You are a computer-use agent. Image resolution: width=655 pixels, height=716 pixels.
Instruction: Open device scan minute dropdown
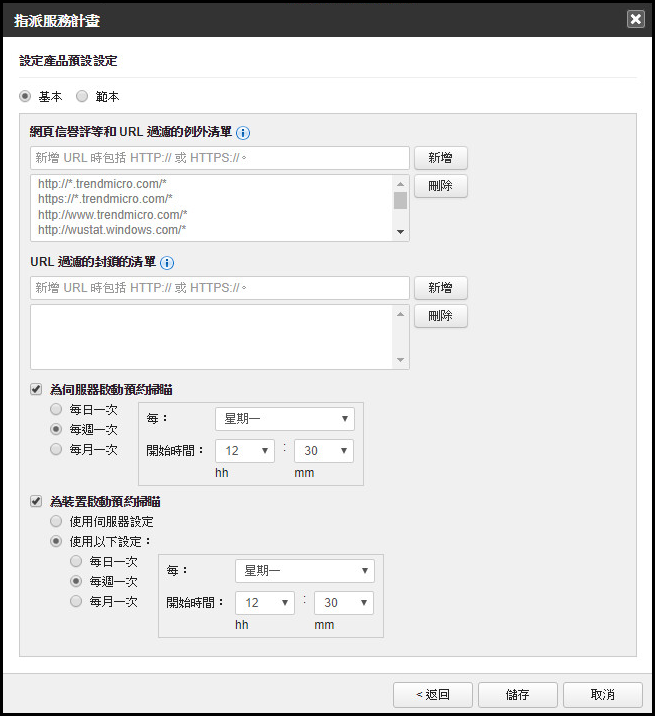click(x=343, y=603)
